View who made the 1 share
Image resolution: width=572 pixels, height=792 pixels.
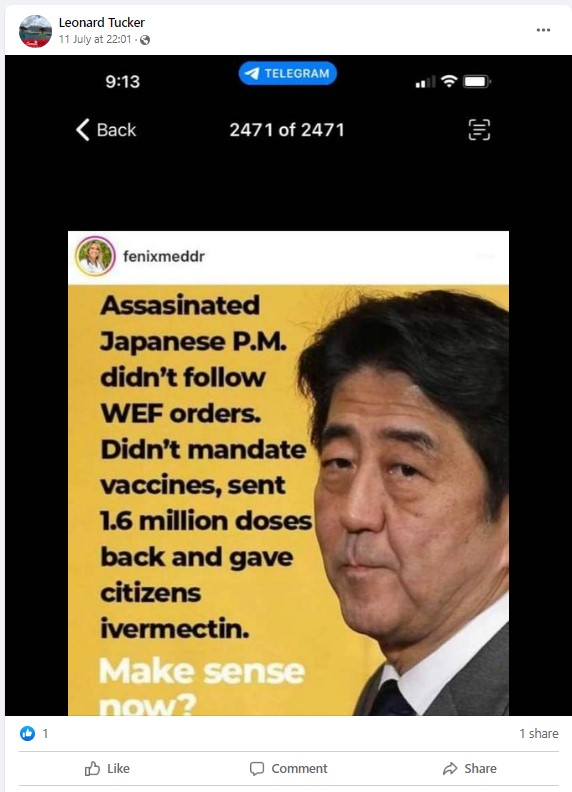539,733
